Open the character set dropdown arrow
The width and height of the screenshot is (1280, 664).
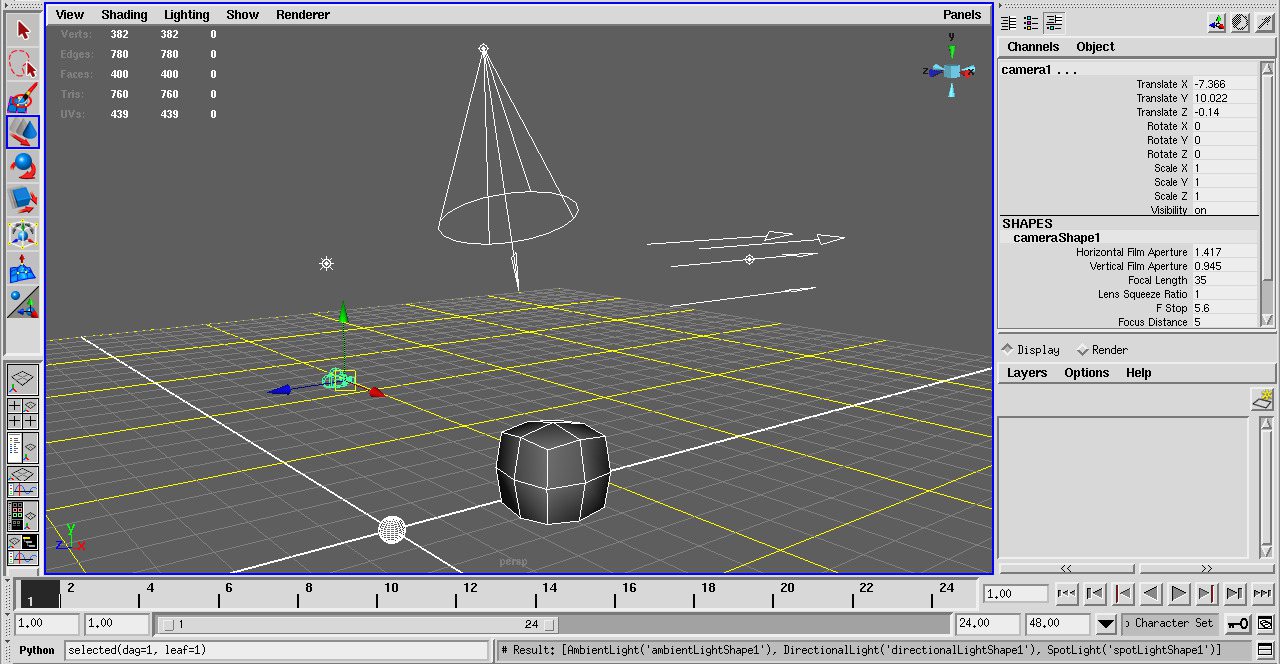click(1105, 624)
